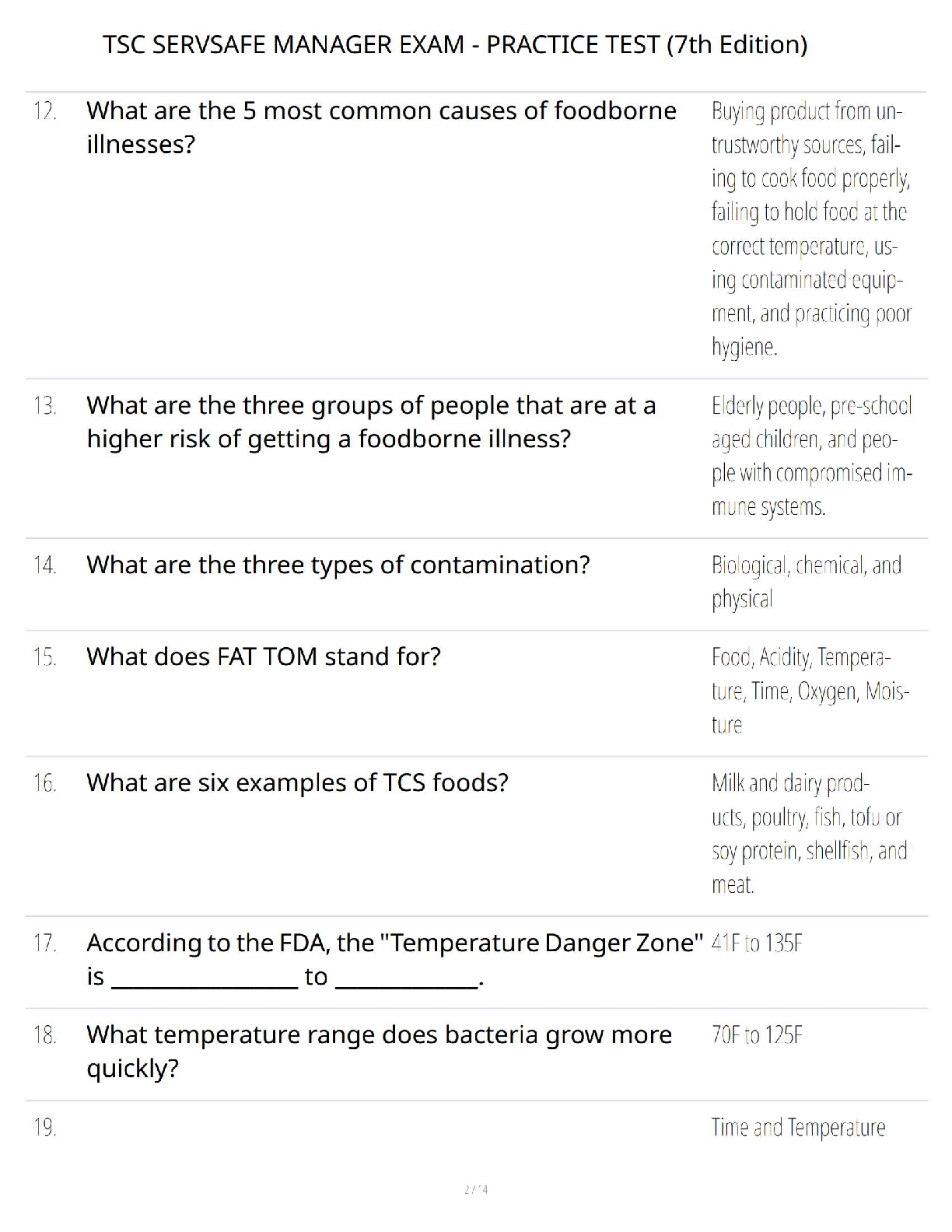
Task: Click the page number at the bottom
Action: point(476,1189)
